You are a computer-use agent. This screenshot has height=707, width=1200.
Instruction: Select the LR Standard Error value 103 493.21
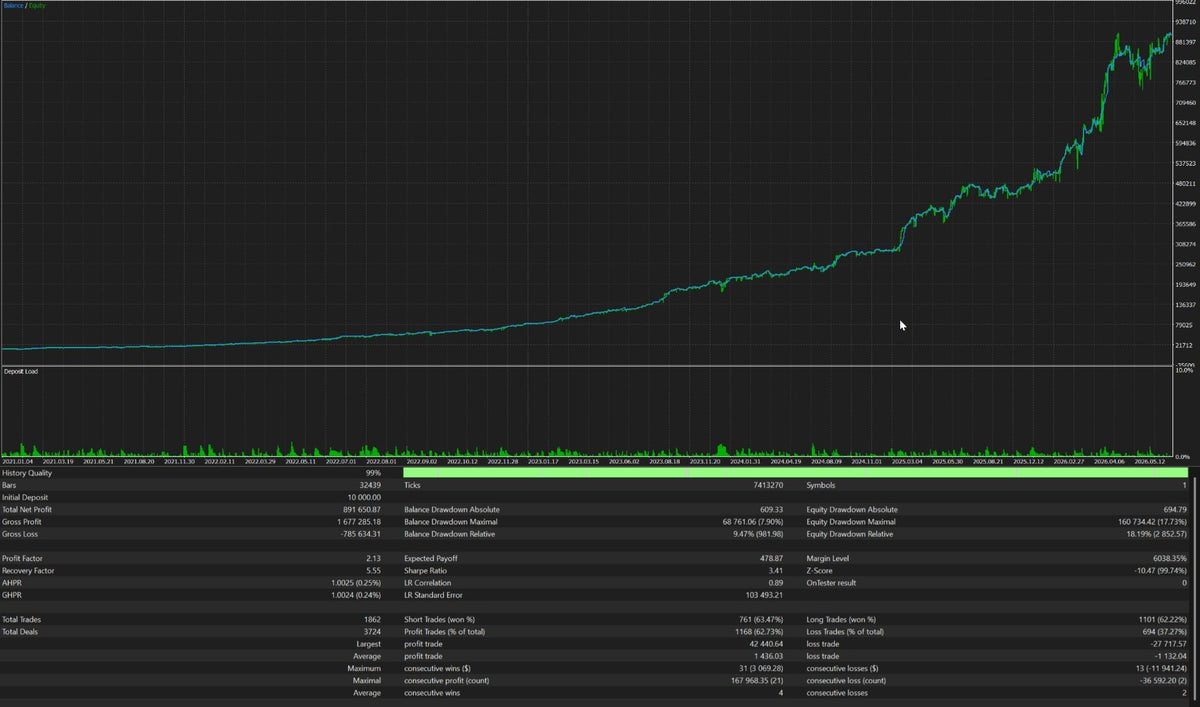pos(764,594)
